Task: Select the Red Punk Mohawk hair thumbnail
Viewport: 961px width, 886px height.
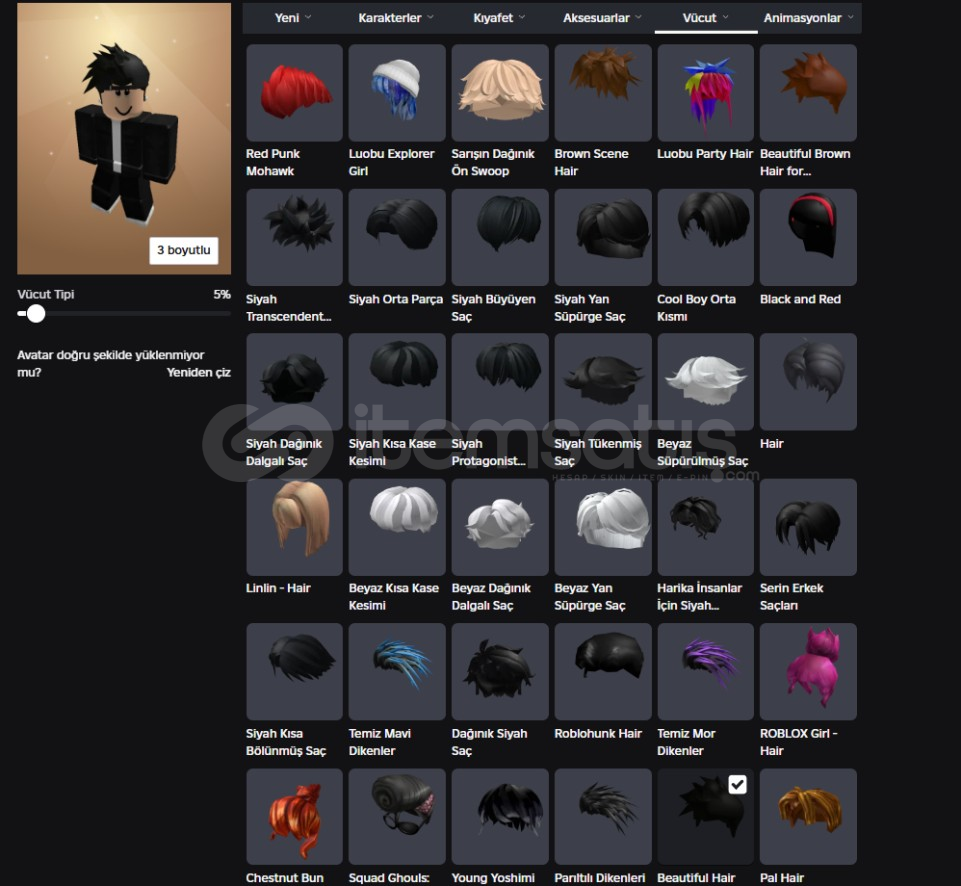Action: click(x=294, y=93)
